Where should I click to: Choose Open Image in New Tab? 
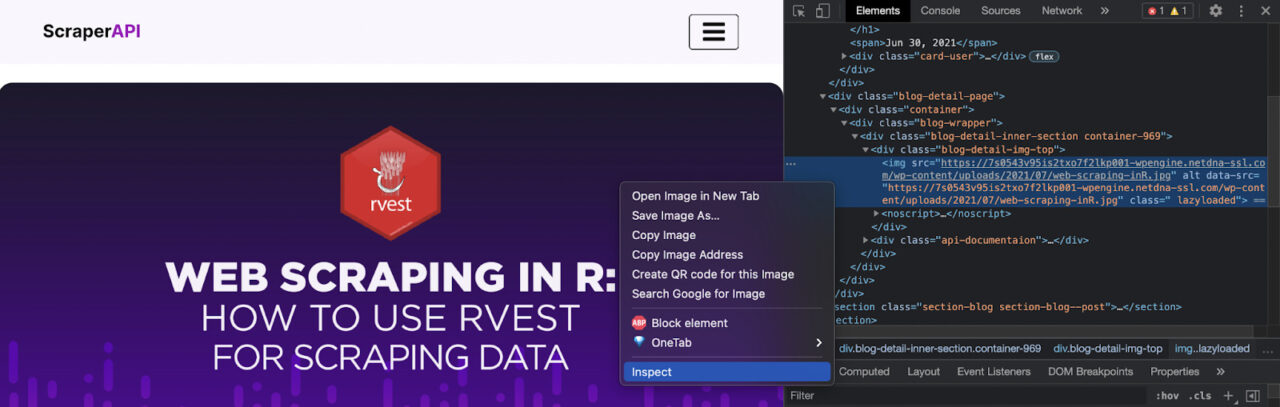tap(695, 196)
